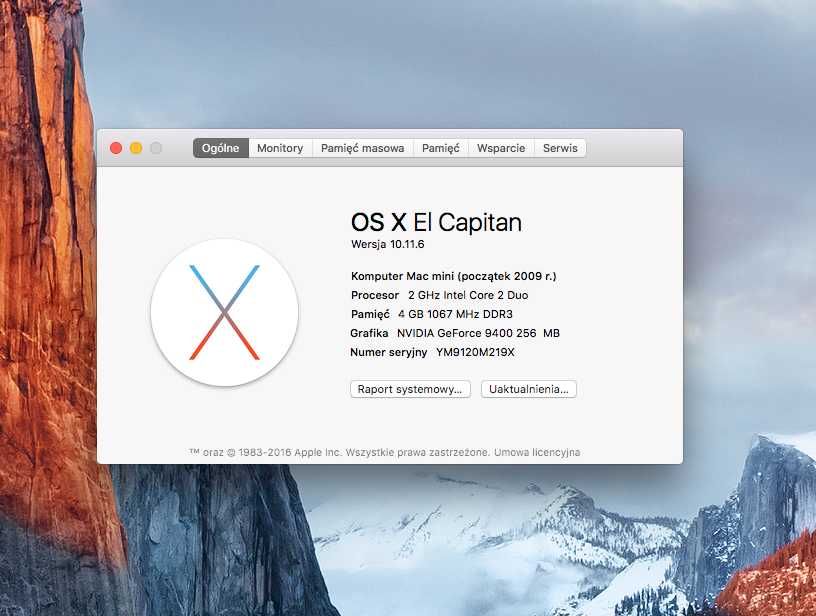
Task: Click the OS X El Capitan heading
Action: pyautogui.click(x=436, y=223)
